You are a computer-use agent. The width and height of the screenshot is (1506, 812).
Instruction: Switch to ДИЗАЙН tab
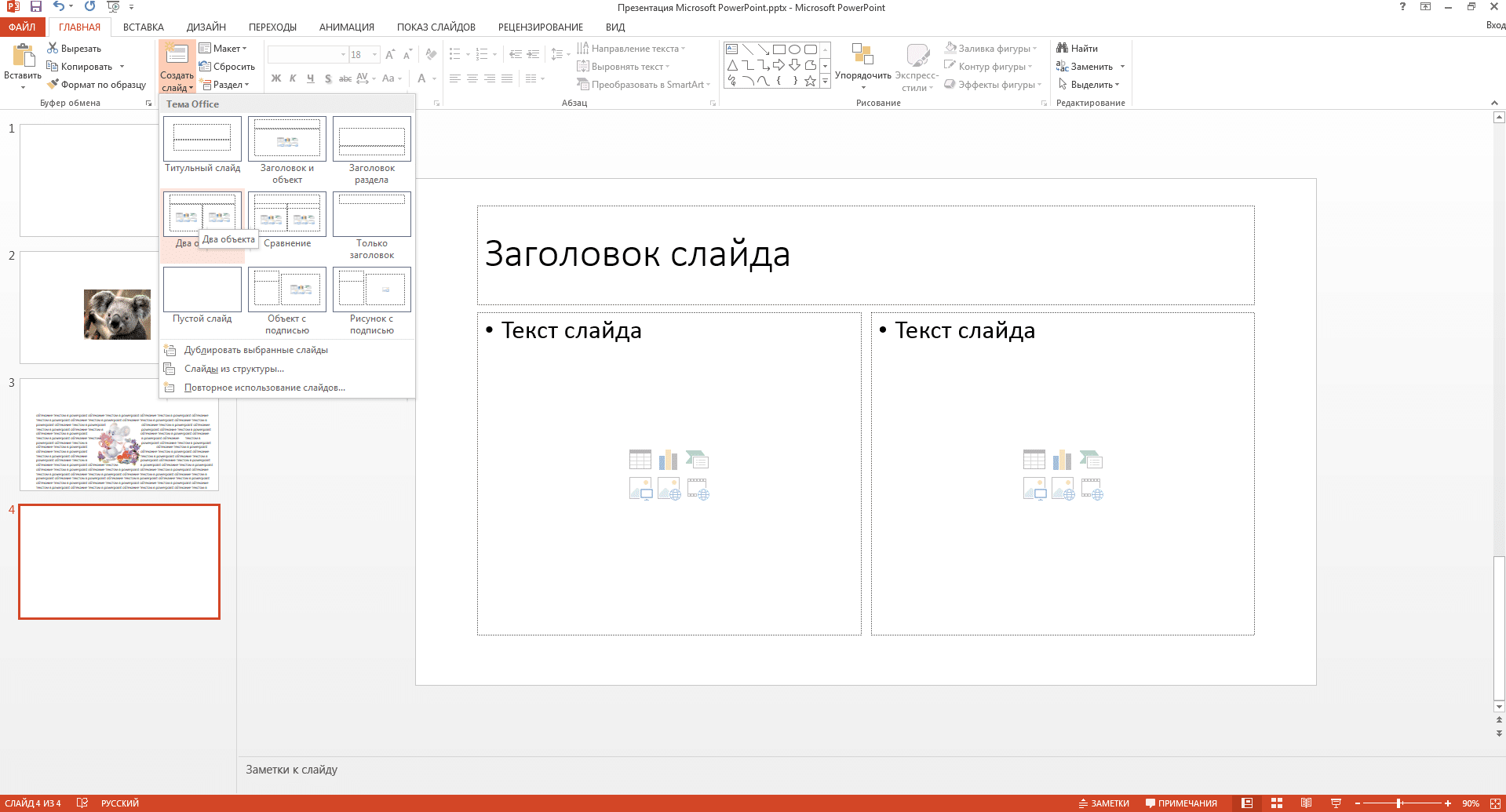point(206,27)
